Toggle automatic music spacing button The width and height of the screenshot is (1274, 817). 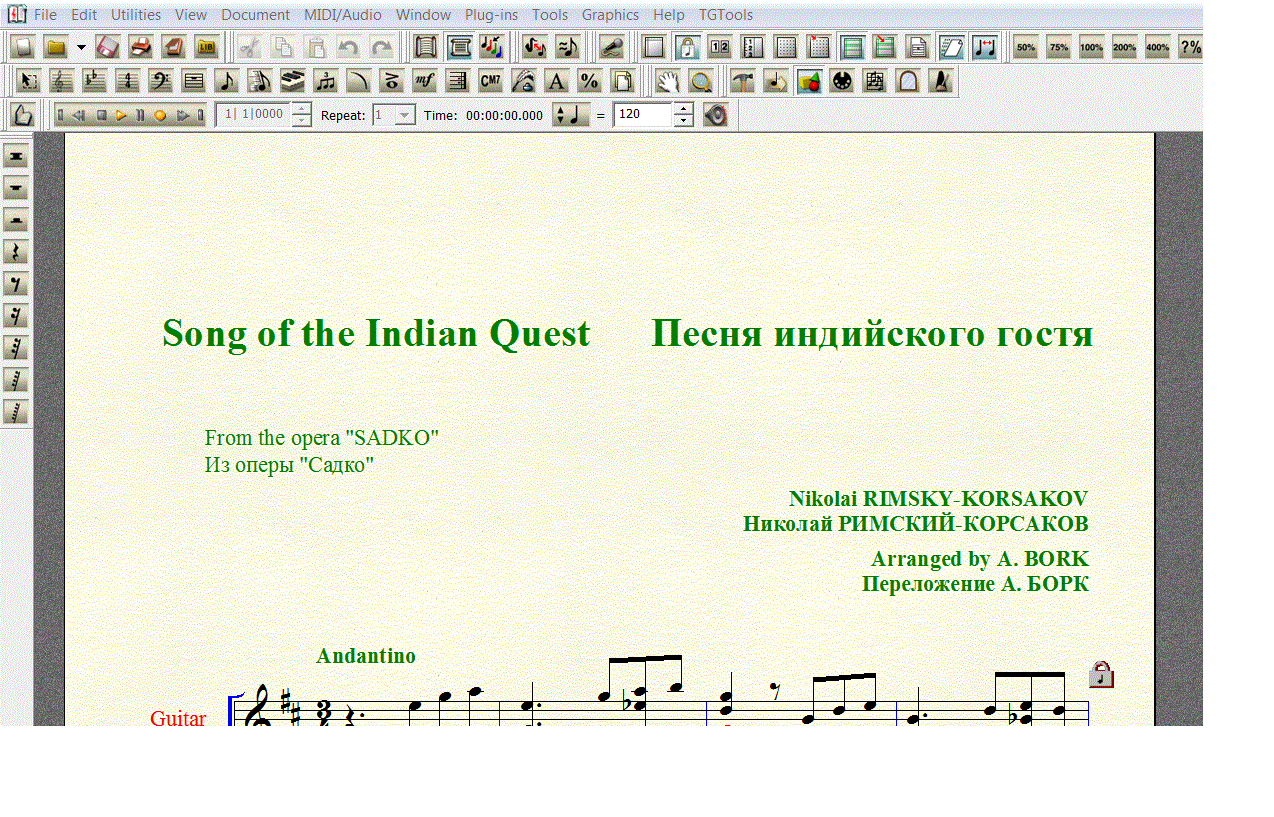point(983,47)
